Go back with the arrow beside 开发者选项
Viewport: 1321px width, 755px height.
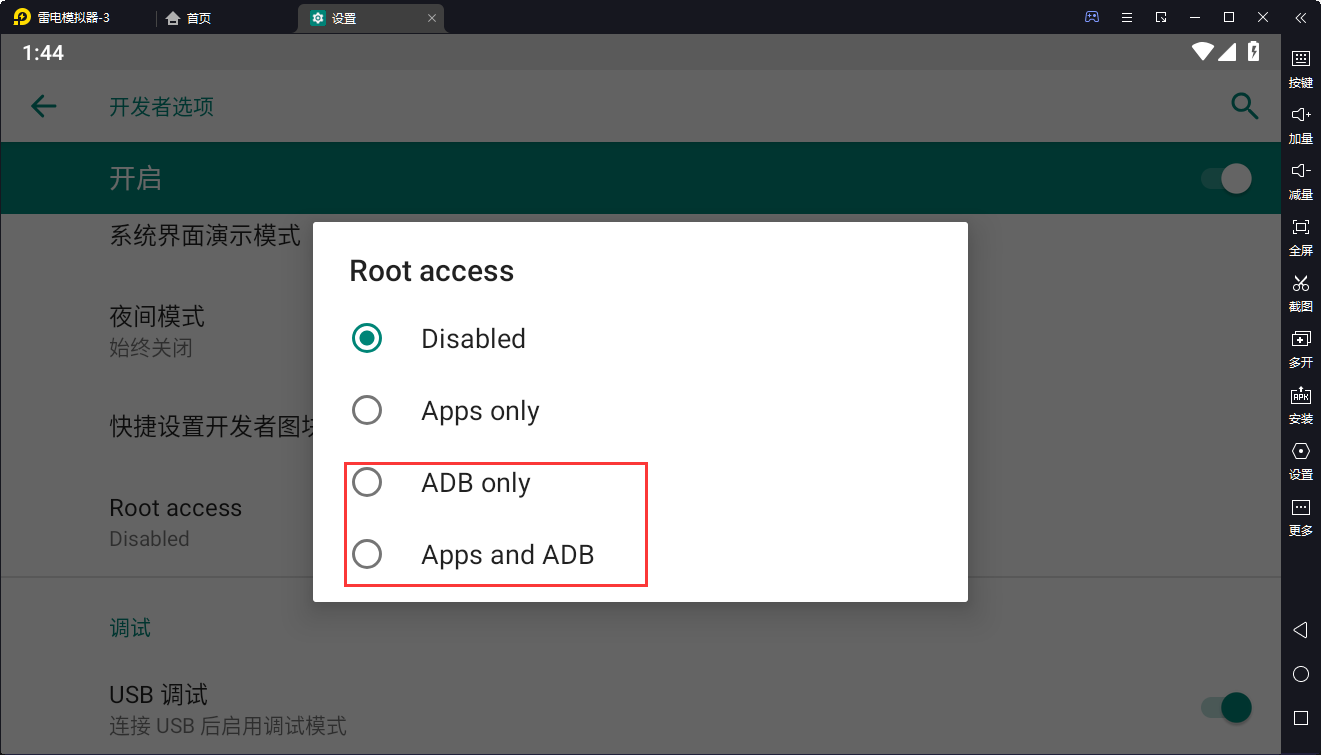(43, 106)
